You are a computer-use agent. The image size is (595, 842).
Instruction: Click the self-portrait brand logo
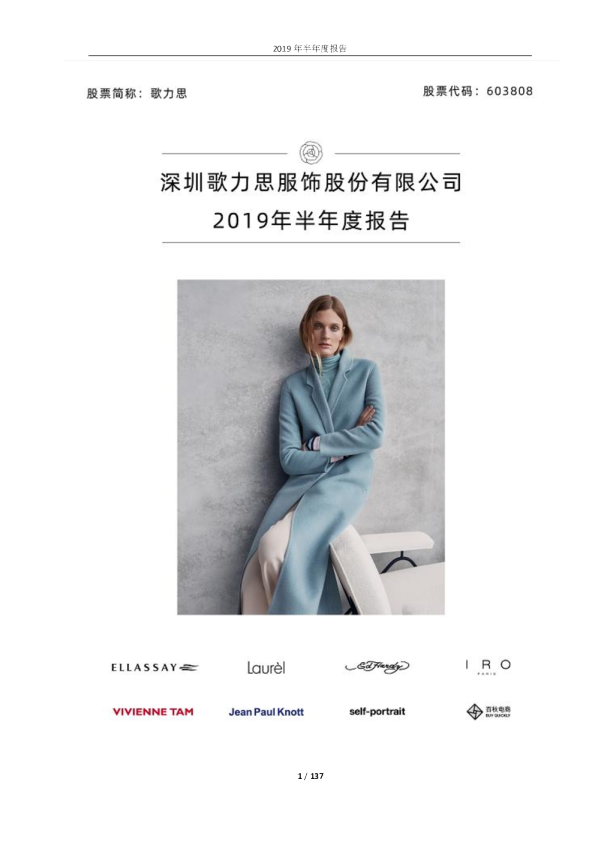pos(377,712)
